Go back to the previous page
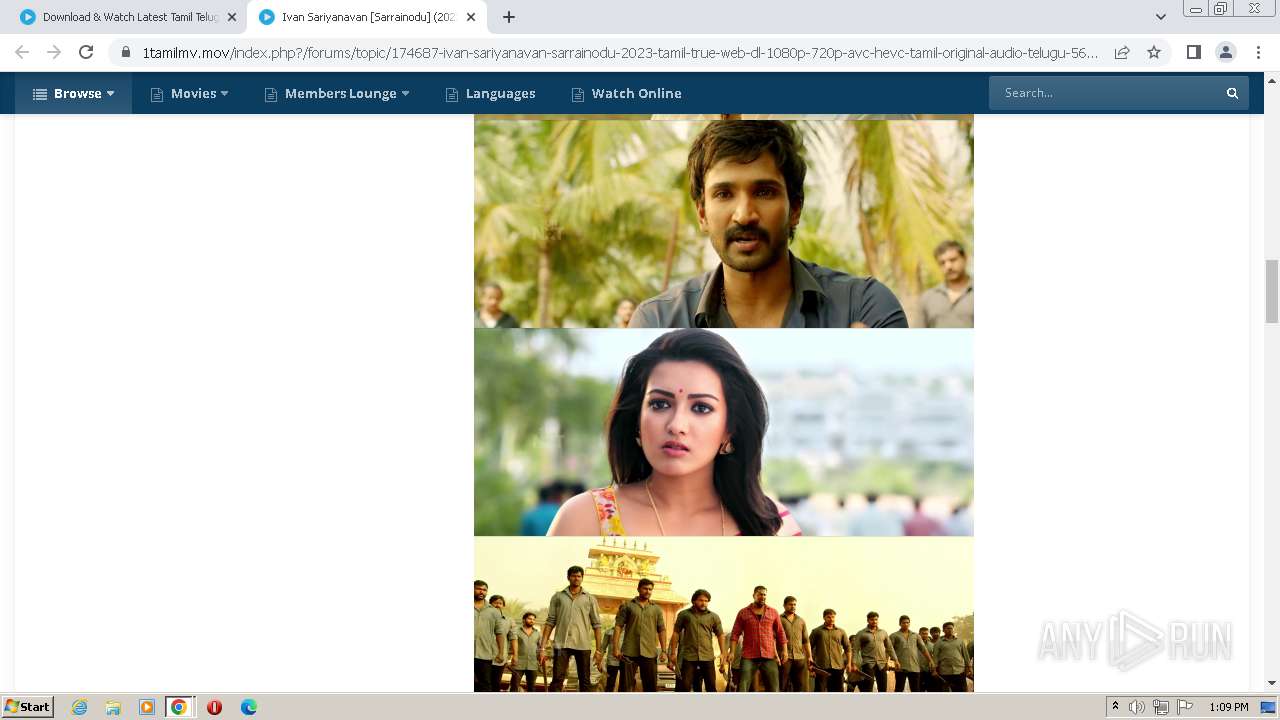Image resolution: width=1280 pixels, height=720 pixels. pyautogui.click(x=22, y=52)
